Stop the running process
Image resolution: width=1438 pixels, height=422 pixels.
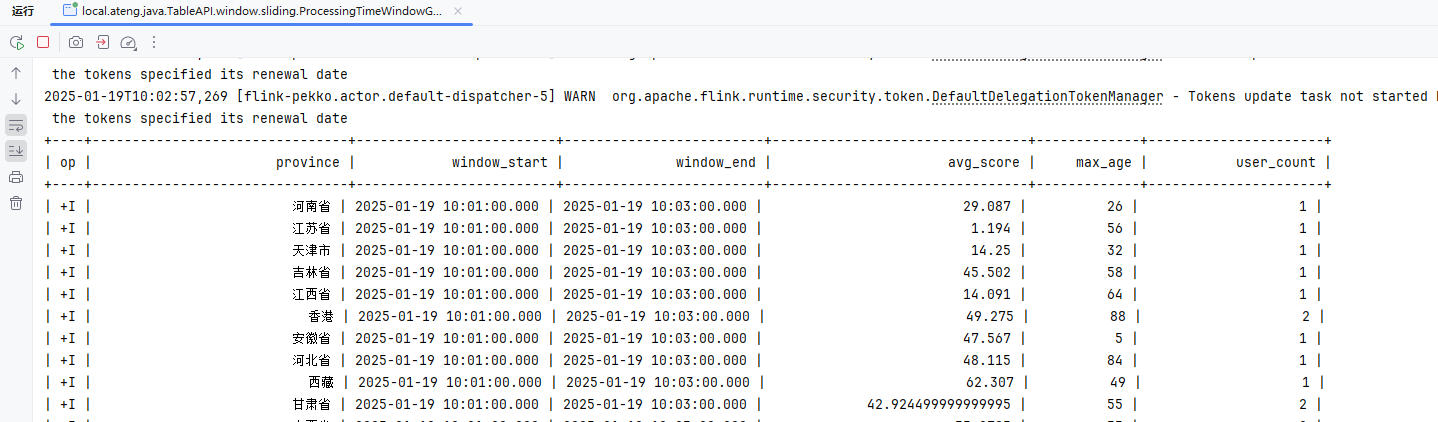pos(43,42)
